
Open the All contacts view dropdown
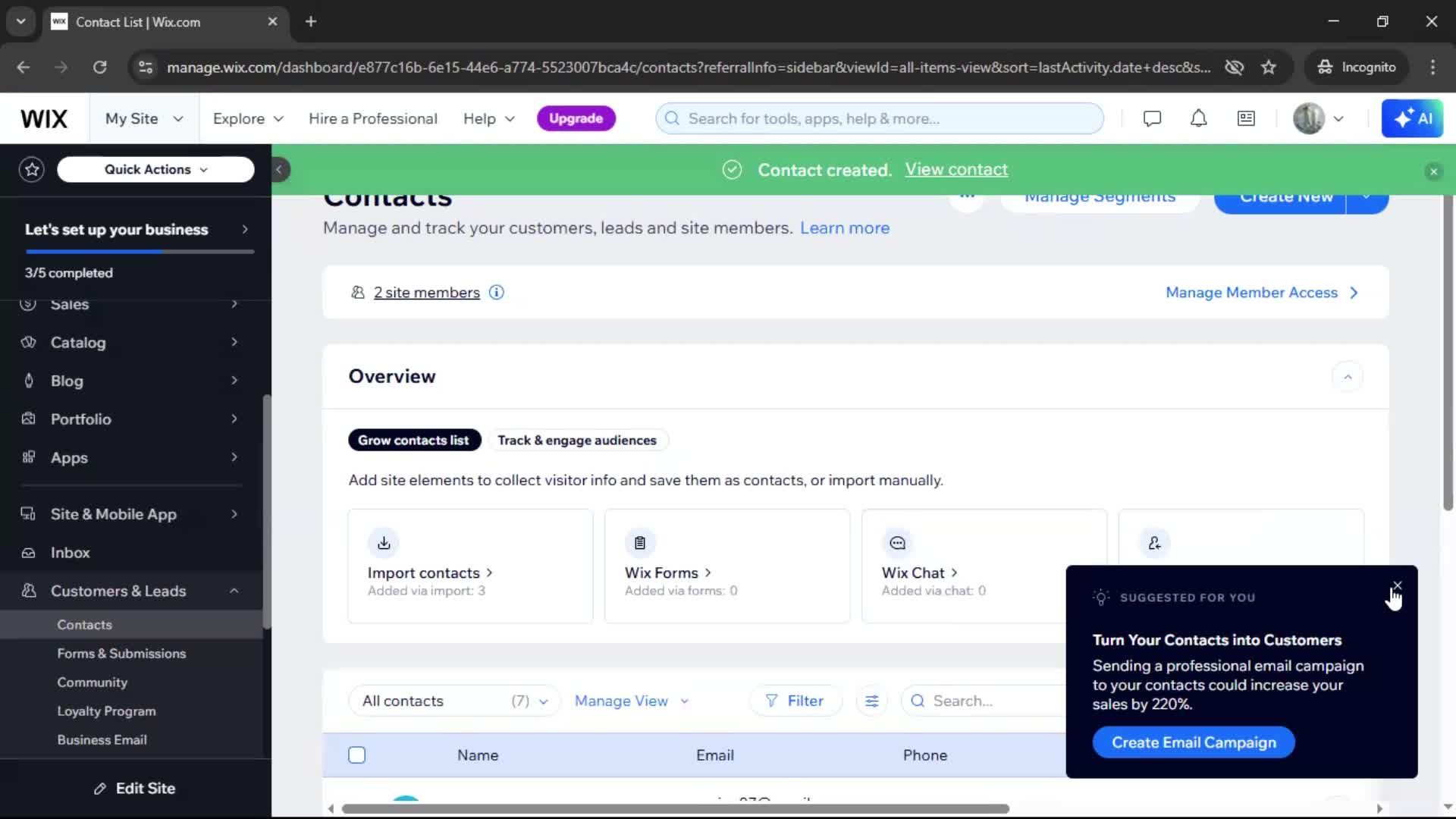point(455,701)
